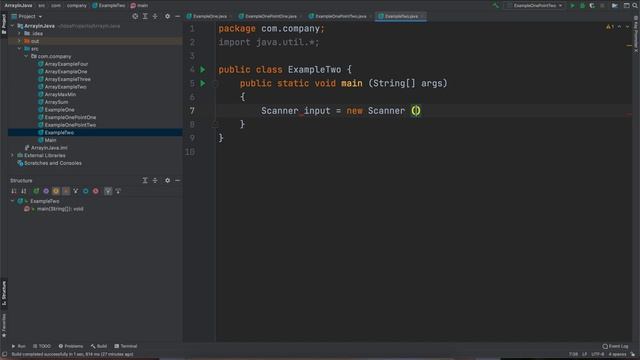
Task: Select Main class in project tree
Action: [50, 140]
